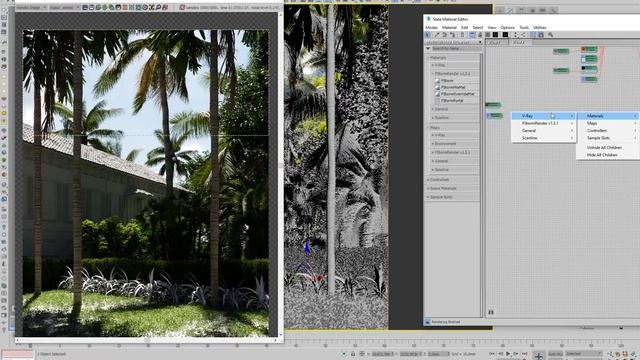Expand the Controllers group
640x360 pixels.
(x=452, y=180)
